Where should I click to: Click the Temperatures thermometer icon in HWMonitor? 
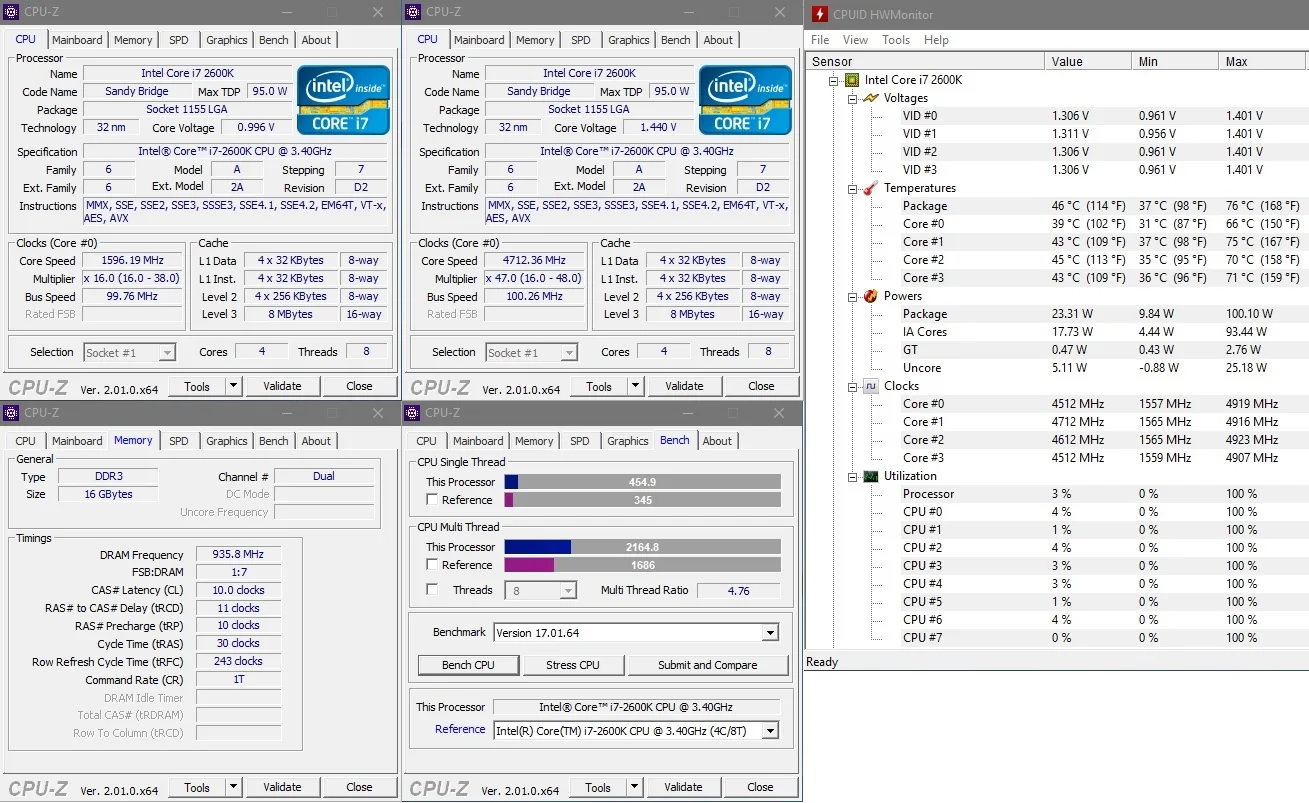tap(870, 188)
